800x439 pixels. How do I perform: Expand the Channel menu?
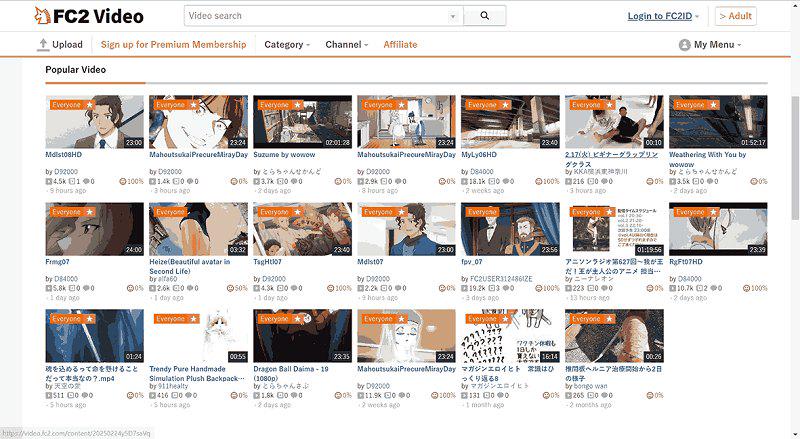pyautogui.click(x=346, y=44)
